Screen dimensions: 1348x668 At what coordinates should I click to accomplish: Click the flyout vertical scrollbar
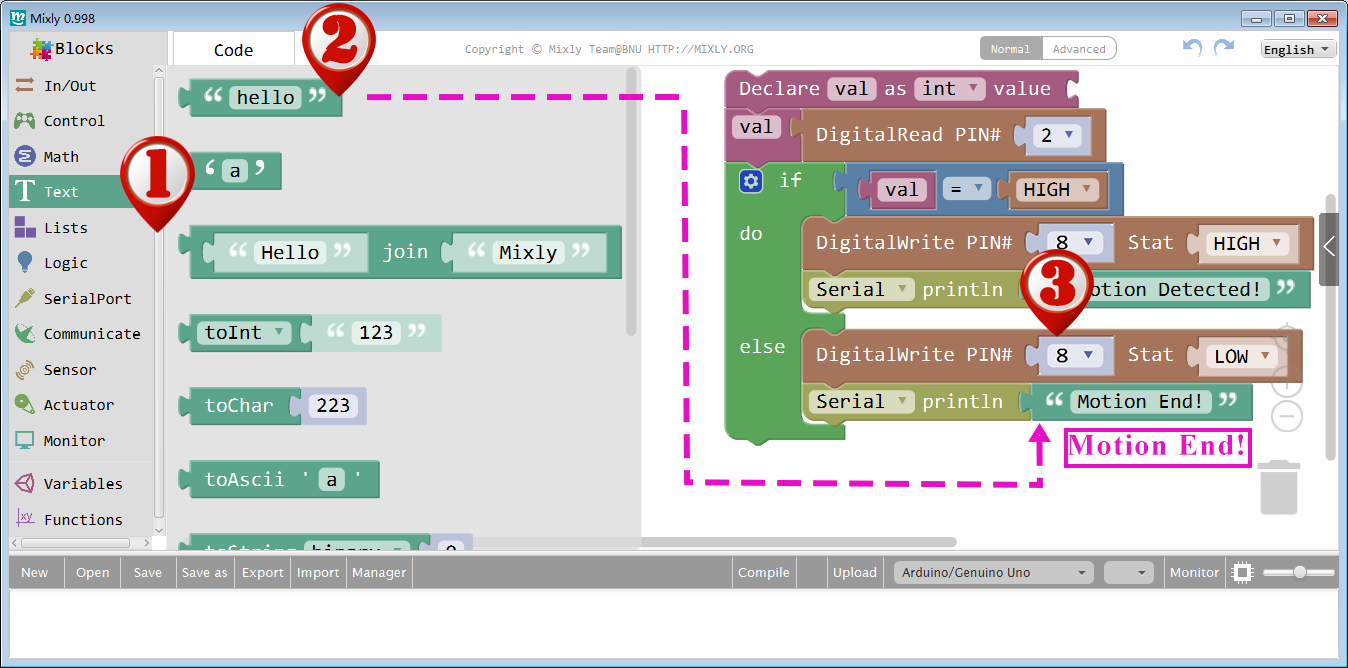[x=631, y=202]
